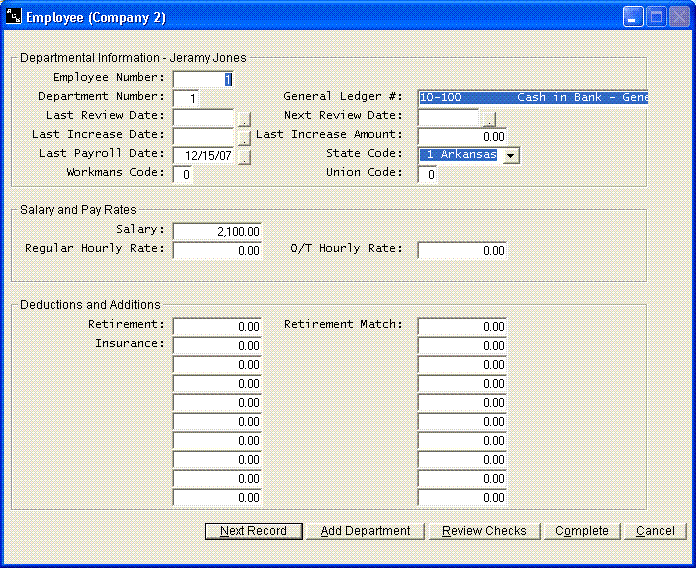
Task: Edit the O/T Hourly Rate field
Action: tap(462, 250)
